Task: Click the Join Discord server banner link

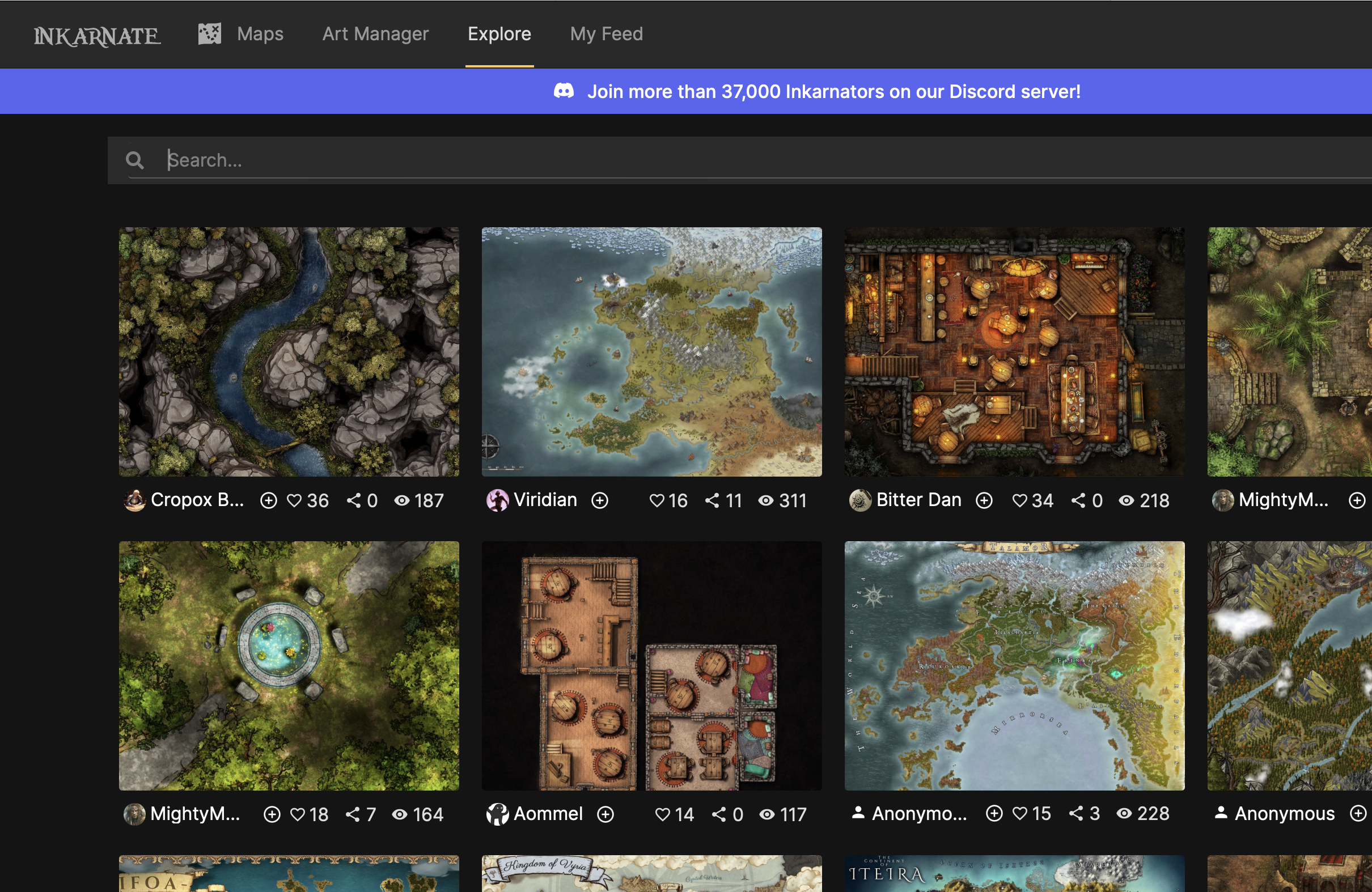Action: pos(833,91)
